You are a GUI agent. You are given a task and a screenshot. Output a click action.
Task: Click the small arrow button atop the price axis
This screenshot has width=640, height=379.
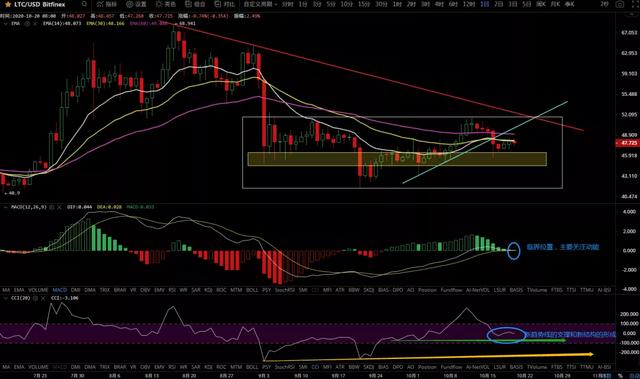pyautogui.click(x=631, y=14)
